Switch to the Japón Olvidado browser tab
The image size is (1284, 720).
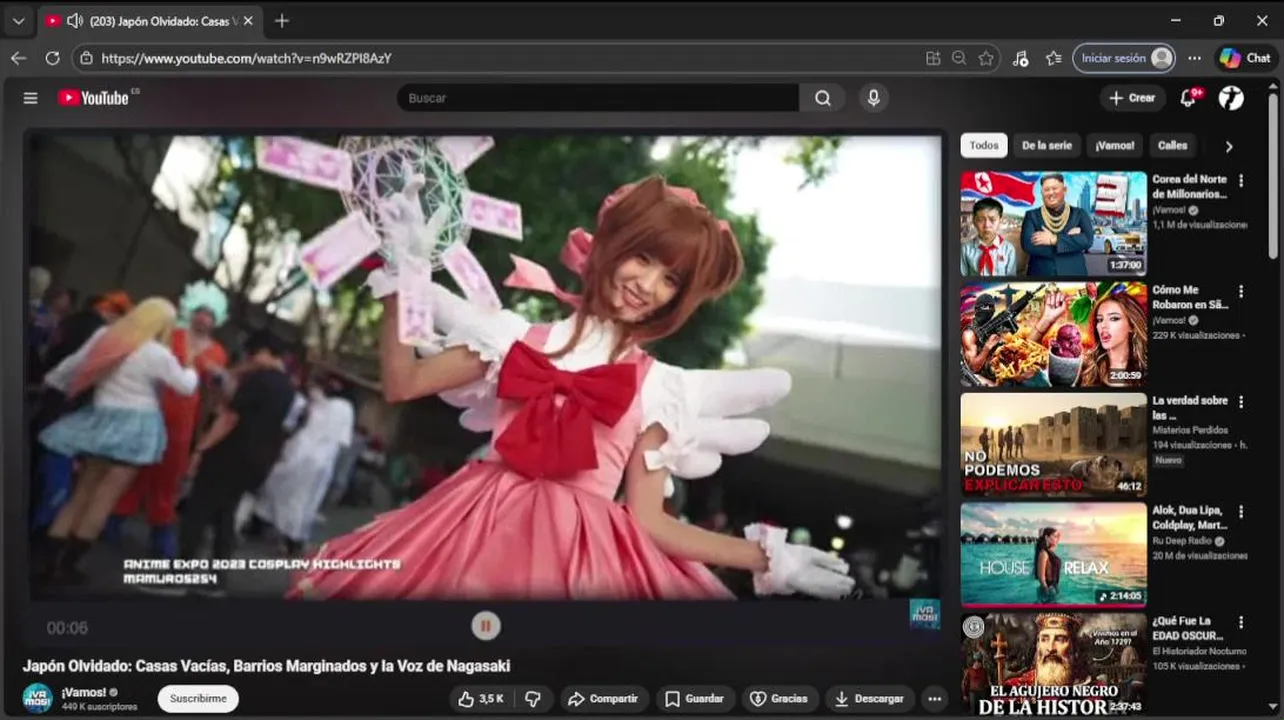point(149,20)
